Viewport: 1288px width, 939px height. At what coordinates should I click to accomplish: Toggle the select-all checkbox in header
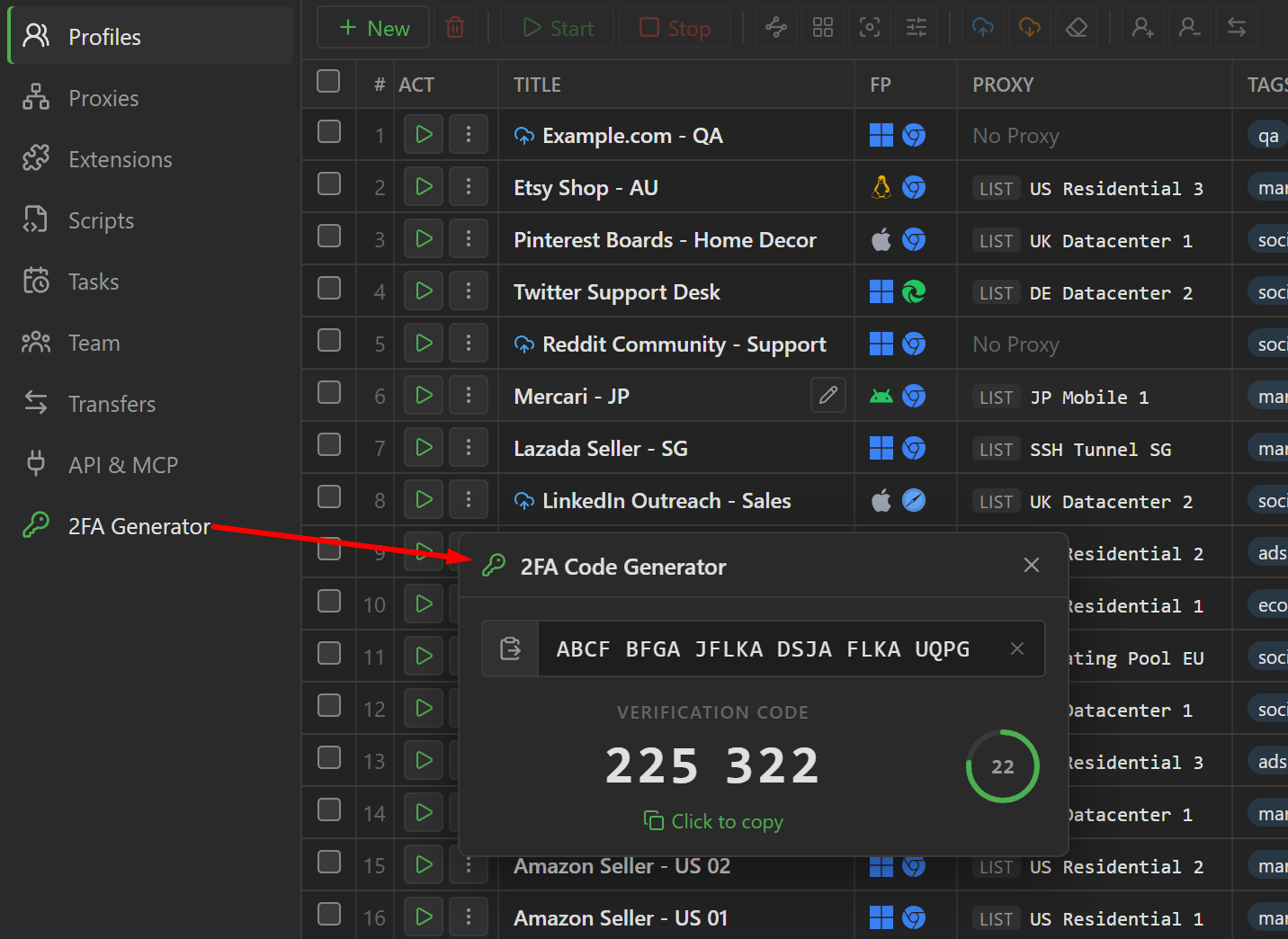328,82
